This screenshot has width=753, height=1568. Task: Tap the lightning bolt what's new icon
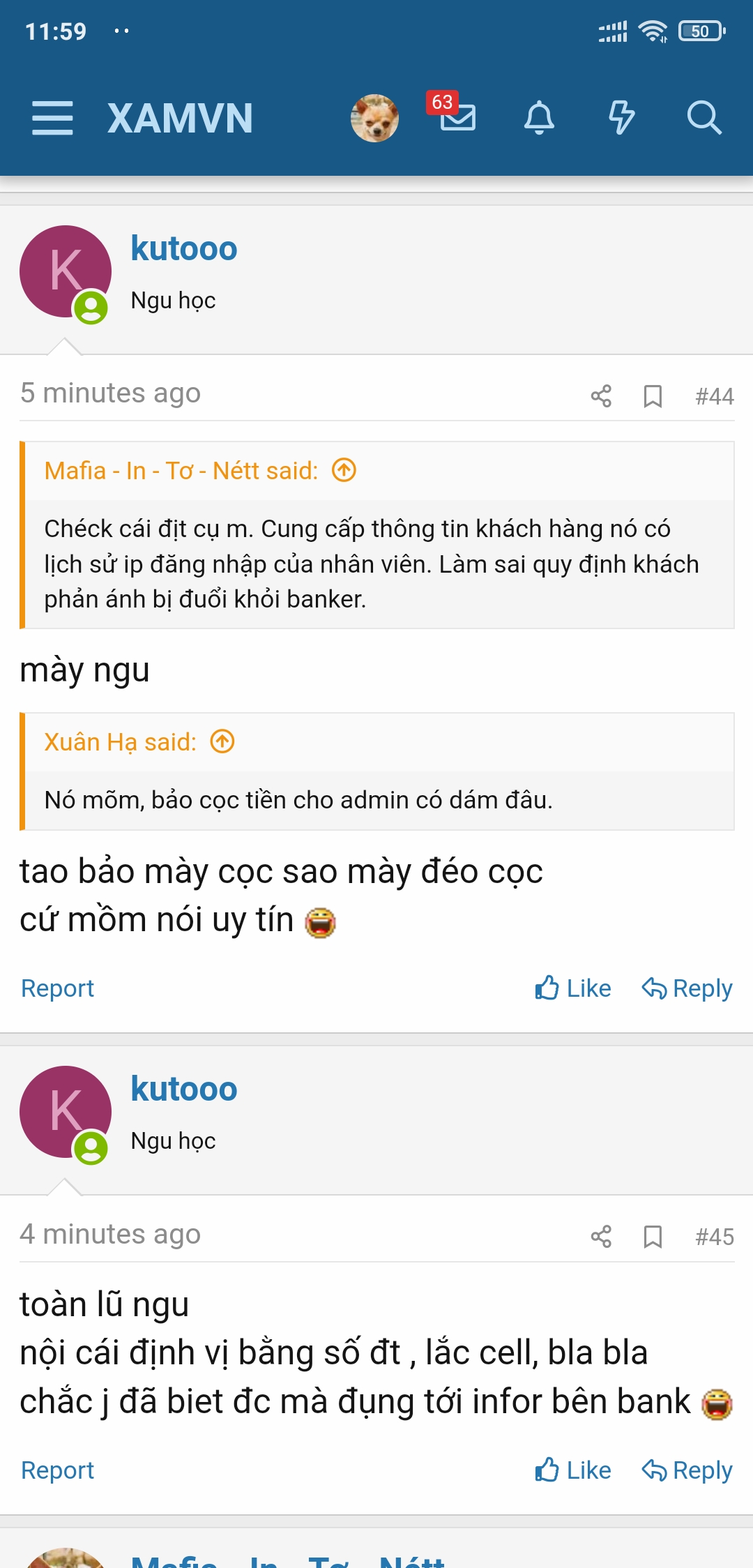(621, 117)
